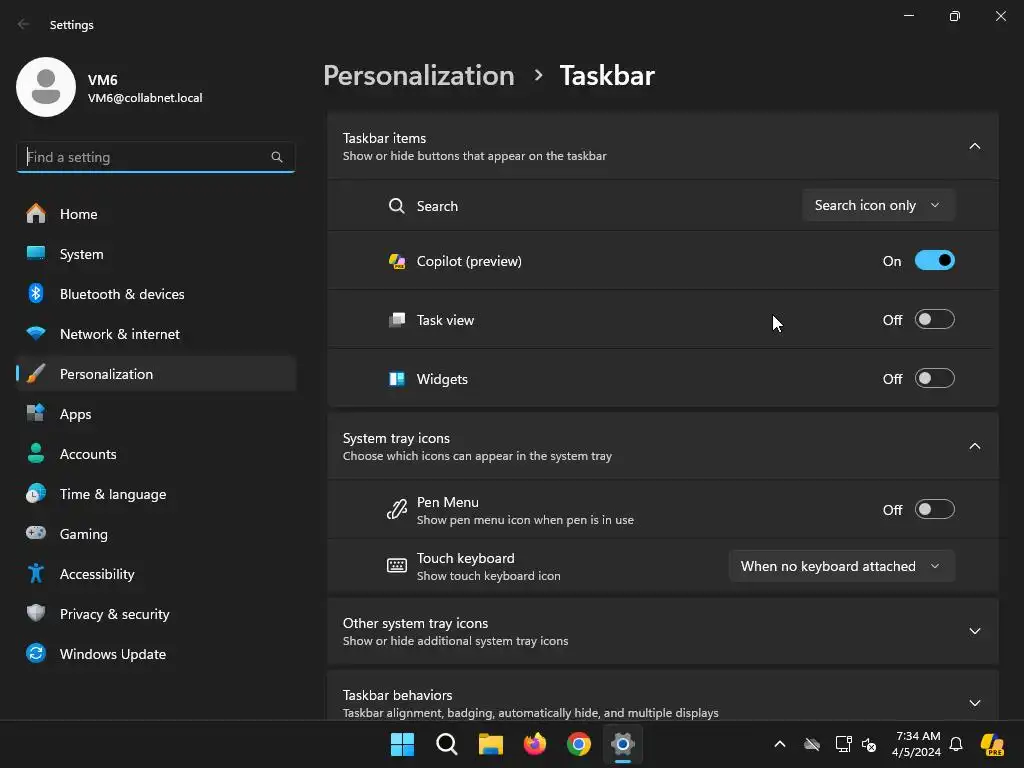
Task: Click the 'Show touch keyboard icon' text
Action: pyautogui.click(x=488, y=576)
